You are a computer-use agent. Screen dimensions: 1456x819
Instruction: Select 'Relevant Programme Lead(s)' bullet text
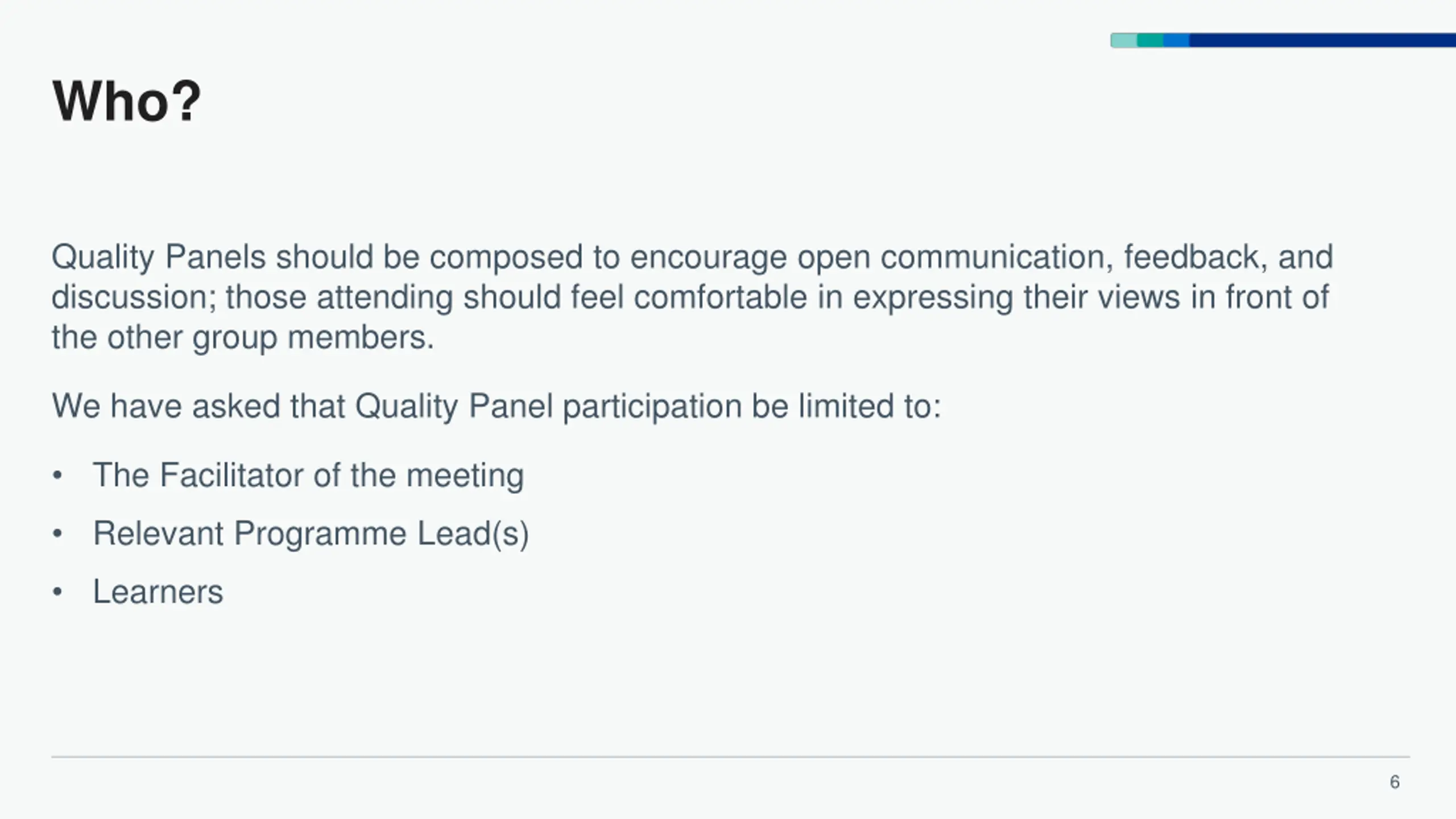coord(311,533)
